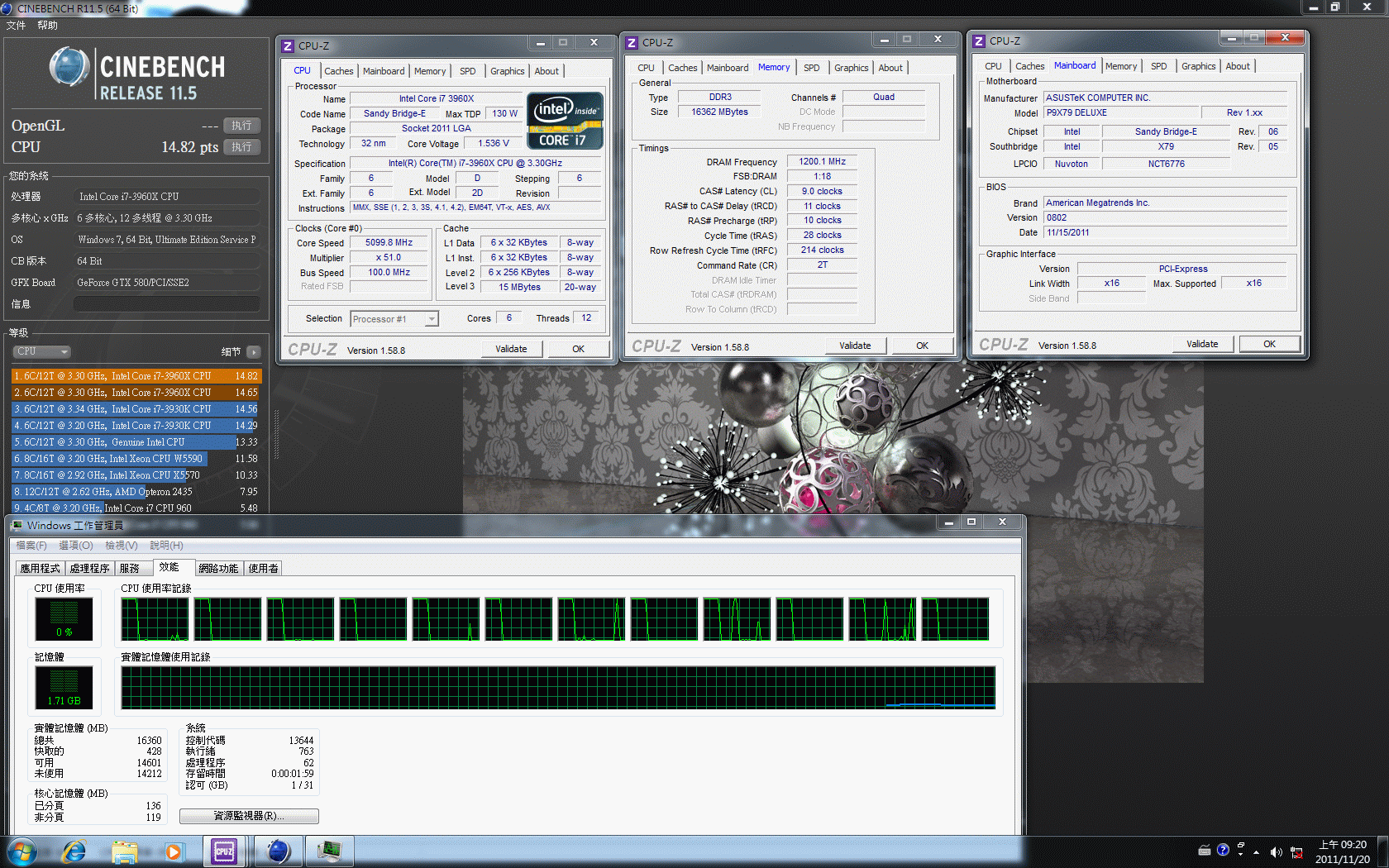
Task: Switch to Mainboard tab in first CPU-Z window
Action: (384, 71)
